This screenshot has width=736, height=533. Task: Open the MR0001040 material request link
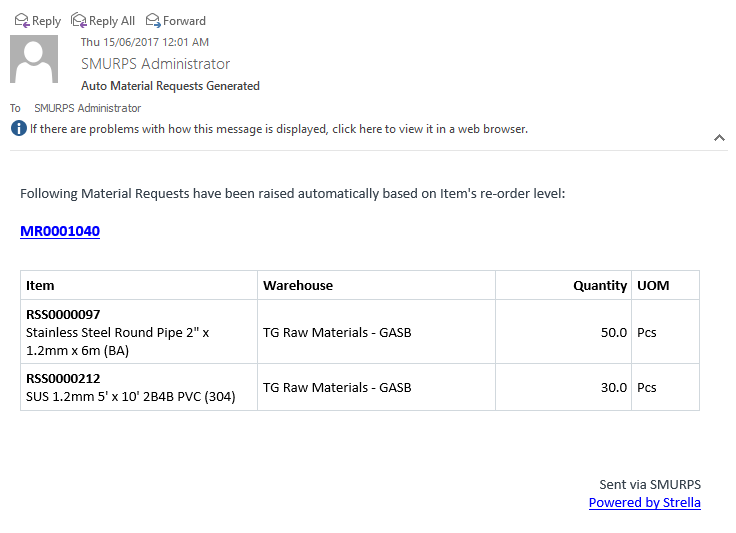(x=60, y=231)
